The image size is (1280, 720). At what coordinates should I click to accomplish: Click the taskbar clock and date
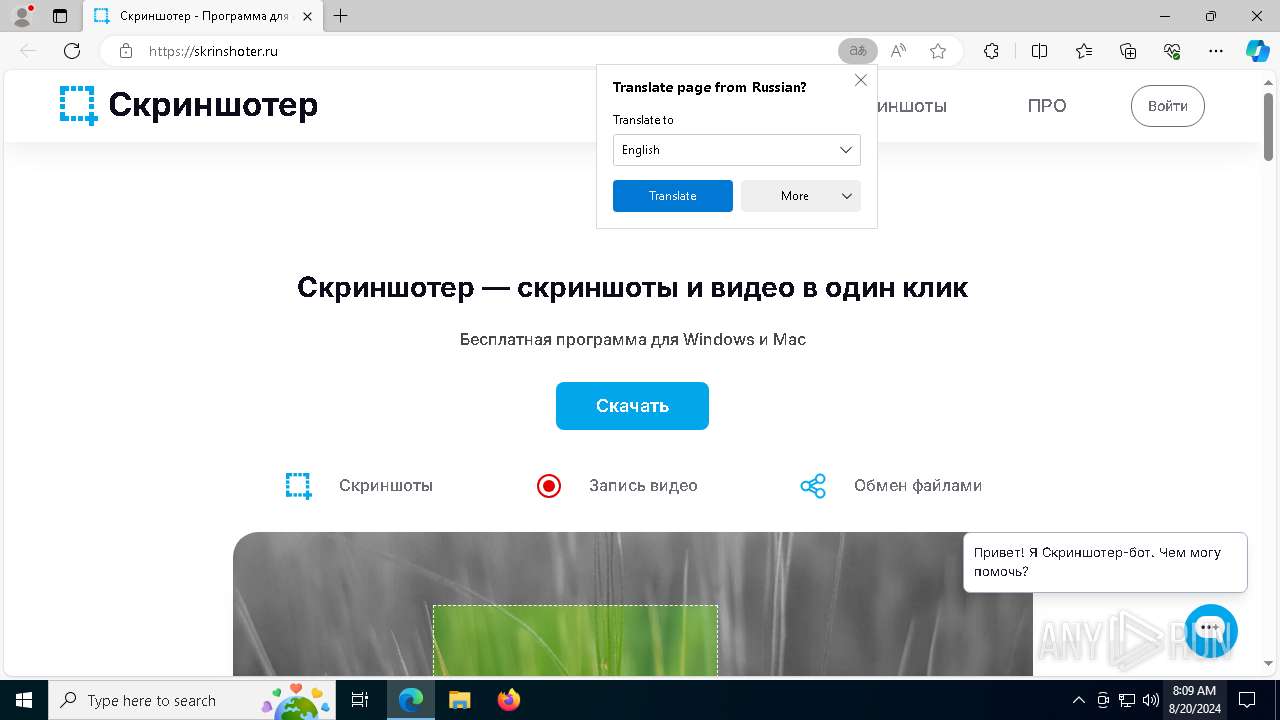coord(1194,700)
